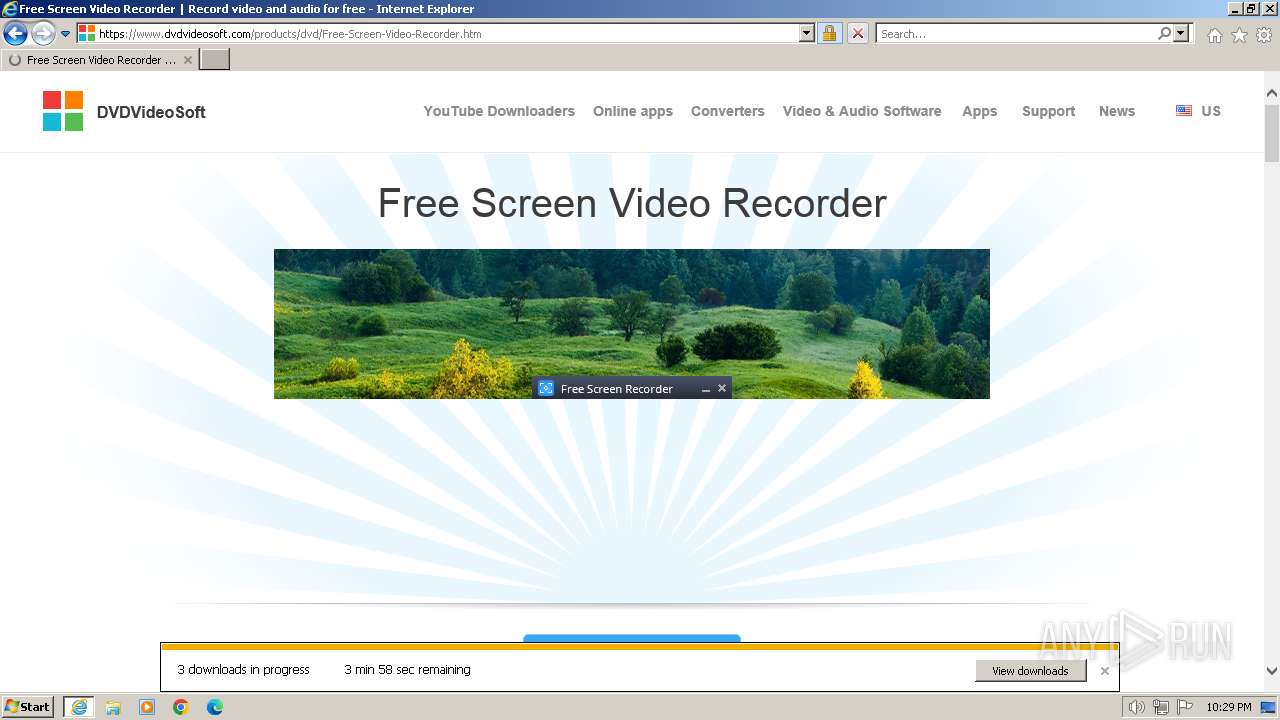Click the Free Screen Video Recorder heading
Image resolution: width=1280 pixels, height=720 pixels.
click(x=632, y=203)
